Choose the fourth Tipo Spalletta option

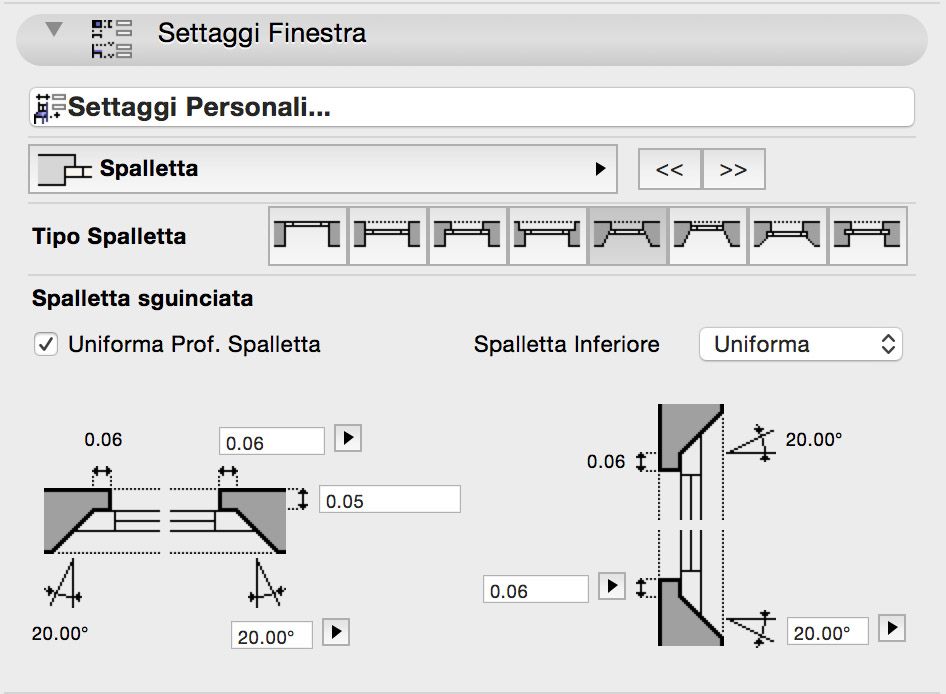click(548, 236)
